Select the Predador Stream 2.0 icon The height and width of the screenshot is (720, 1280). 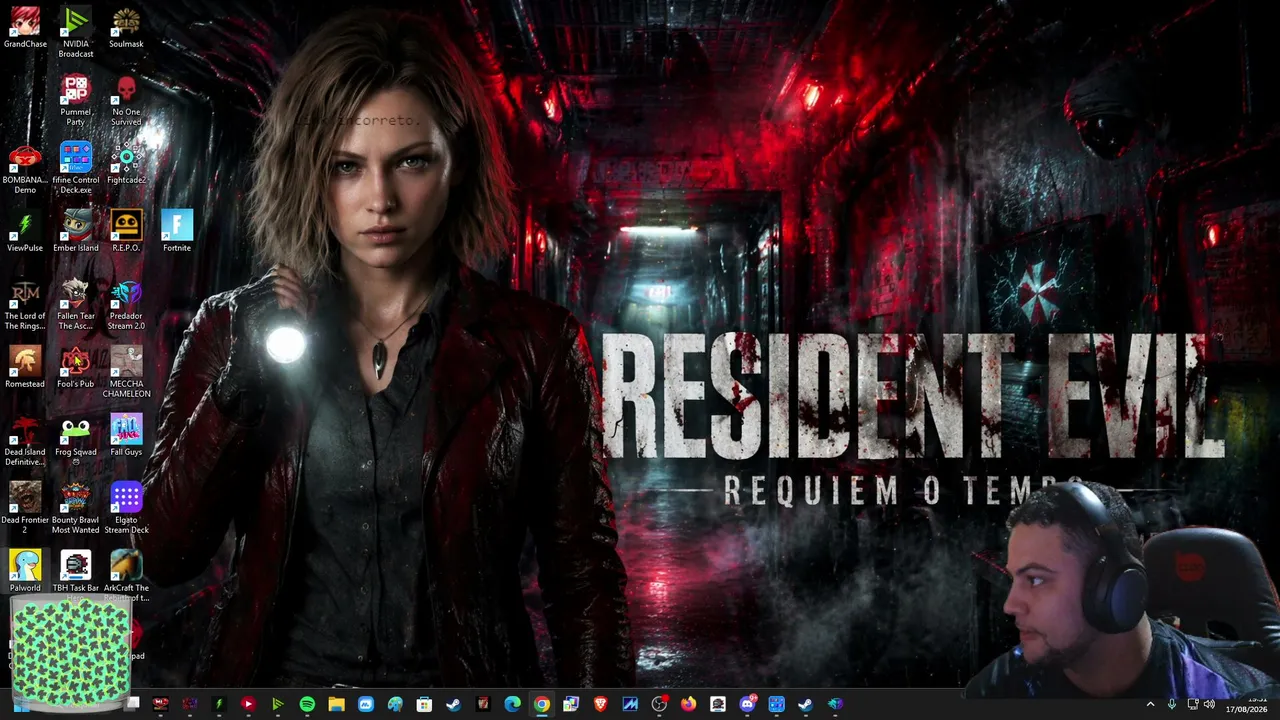pos(126,304)
